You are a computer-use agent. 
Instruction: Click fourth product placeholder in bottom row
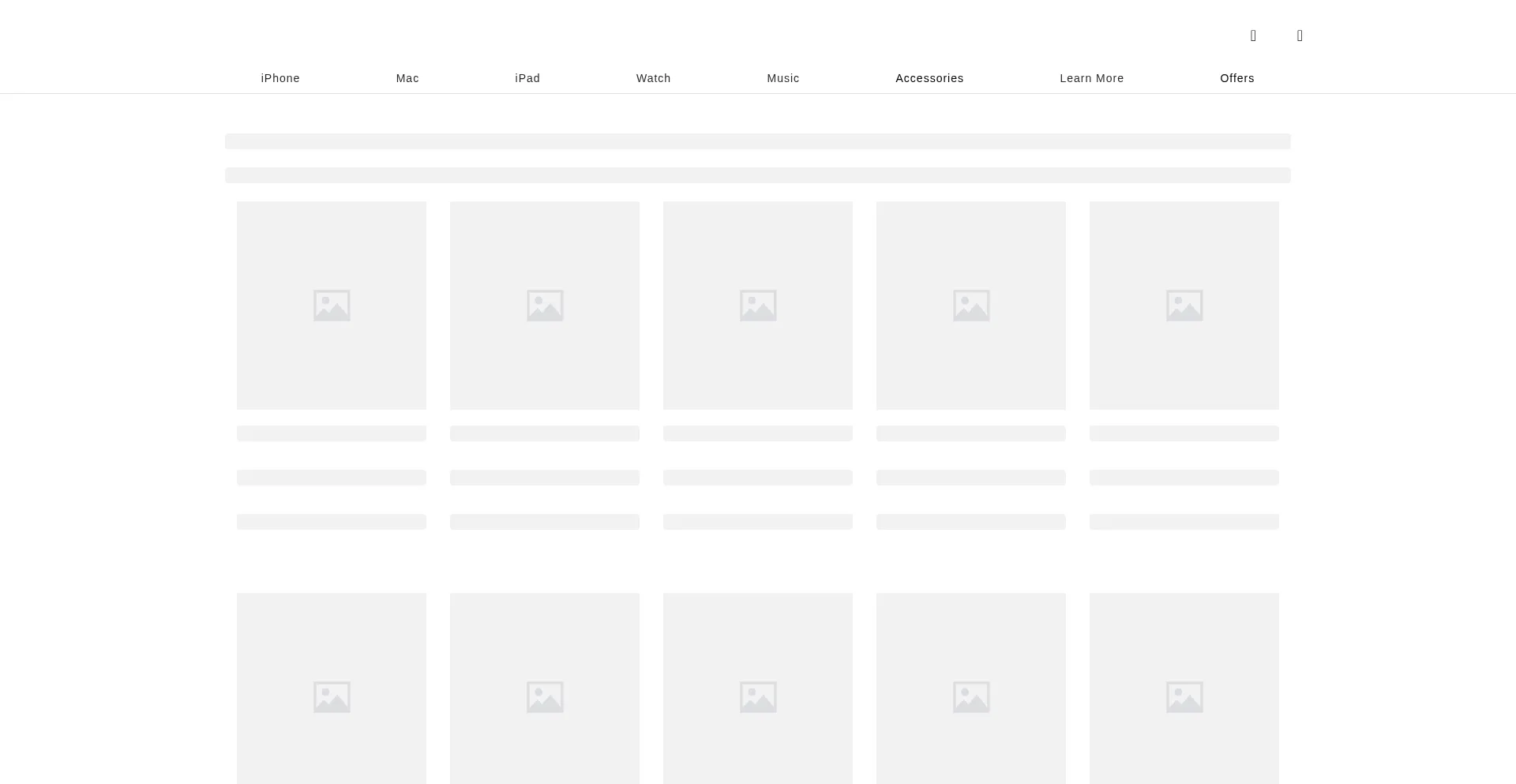click(971, 688)
